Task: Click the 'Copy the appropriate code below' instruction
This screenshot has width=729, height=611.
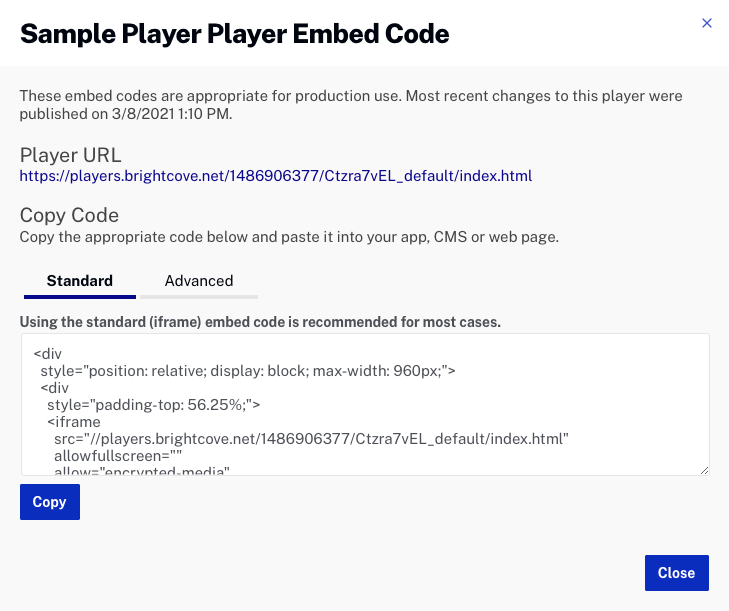Action: (289, 237)
